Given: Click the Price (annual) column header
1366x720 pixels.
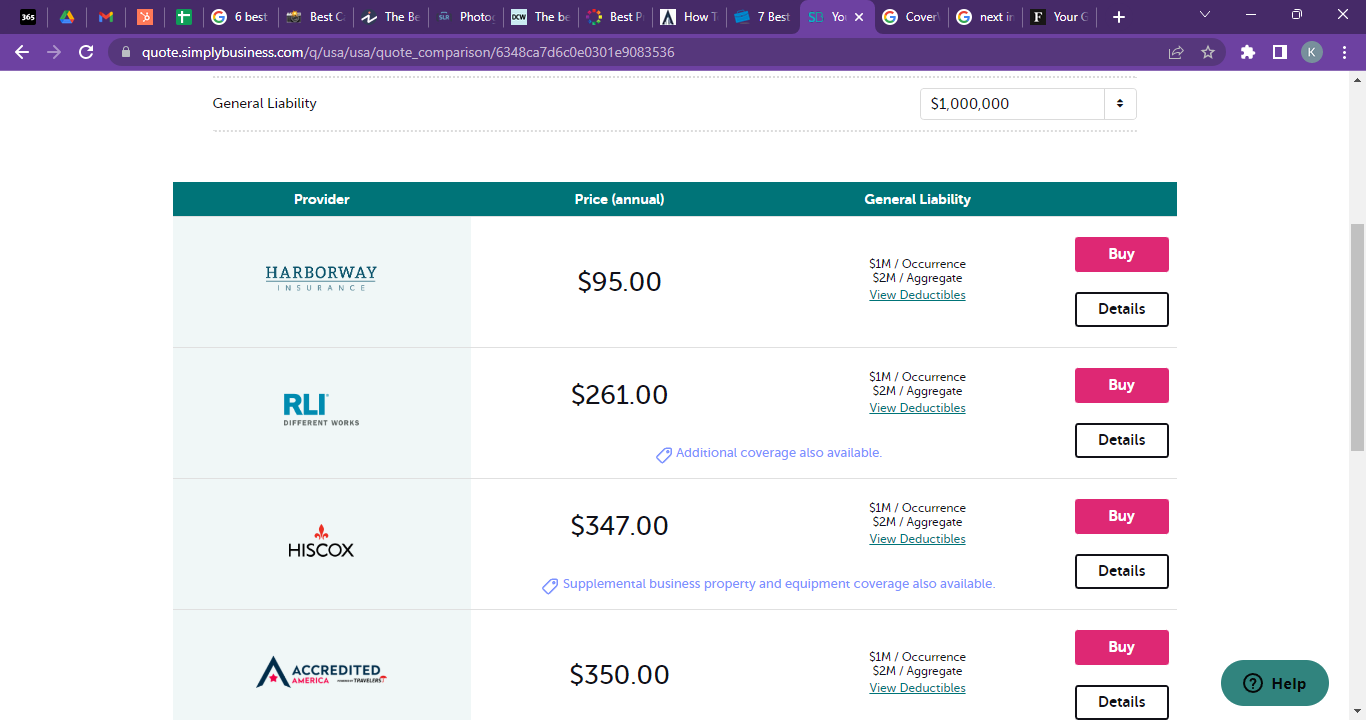Looking at the screenshot, I should (x=619, y=199).
